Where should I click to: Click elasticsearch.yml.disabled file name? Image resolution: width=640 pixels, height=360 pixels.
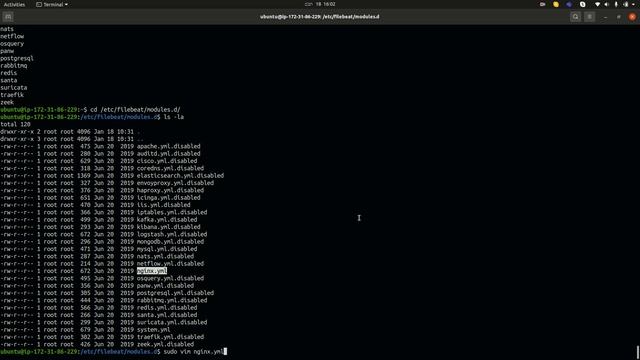(180, 176)
